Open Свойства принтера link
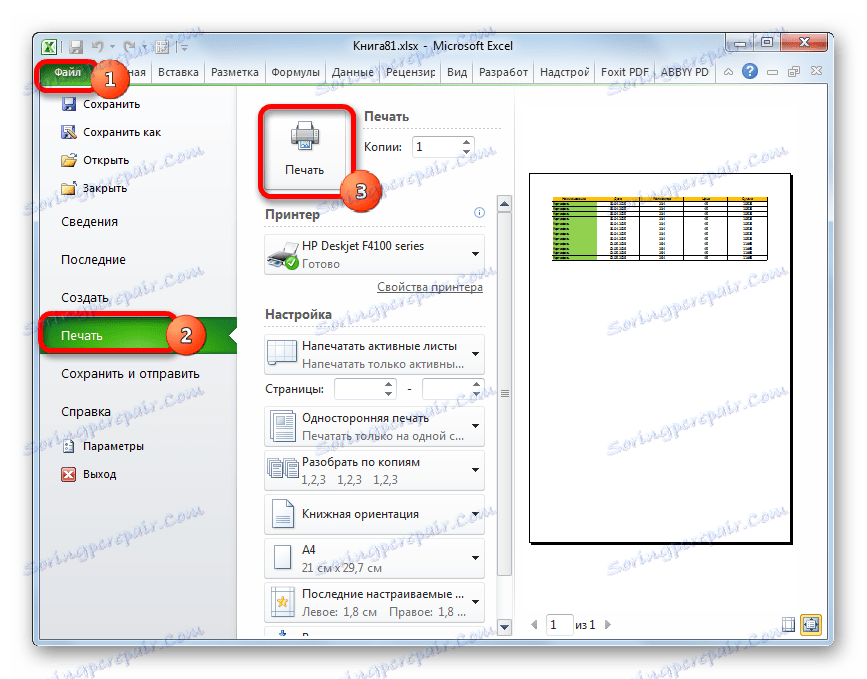Viewport: 867px width, 679px height. [x=430, y=287]
